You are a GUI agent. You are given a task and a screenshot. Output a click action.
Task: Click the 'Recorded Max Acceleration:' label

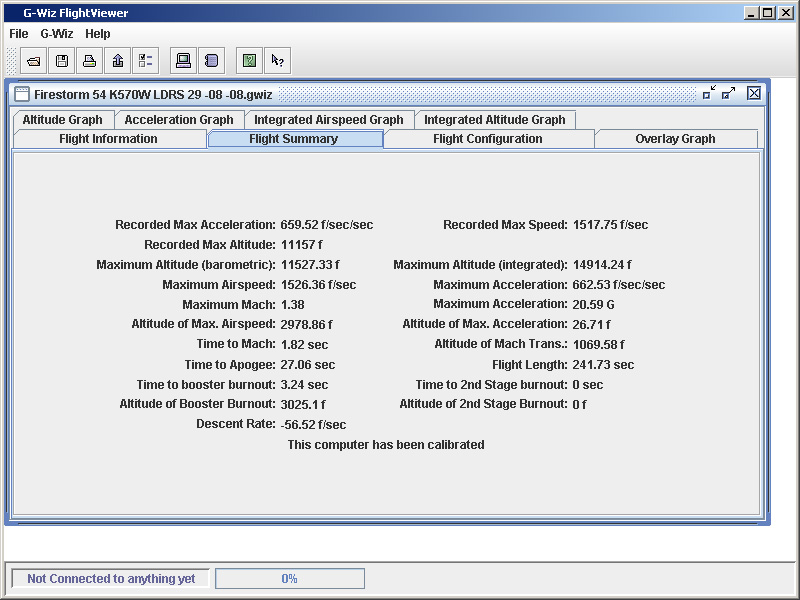195,224
